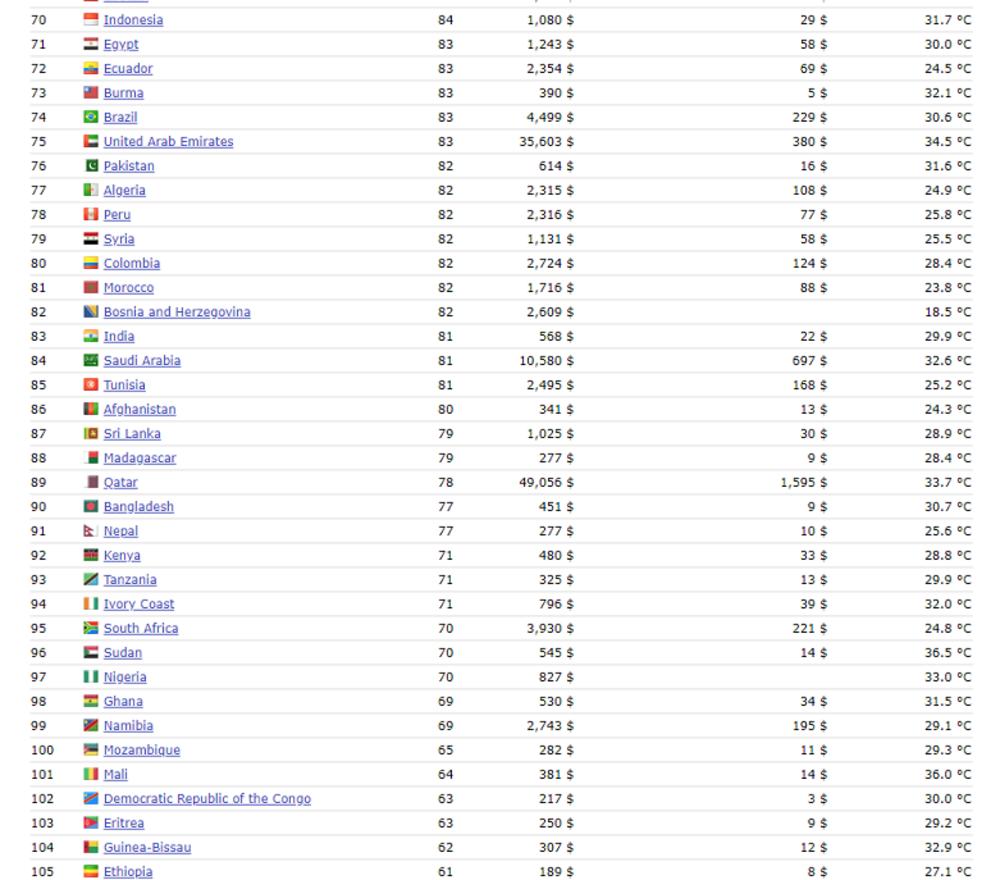
Task: Open the Democratic Republic of the Congo link
Action: [207, 799]
